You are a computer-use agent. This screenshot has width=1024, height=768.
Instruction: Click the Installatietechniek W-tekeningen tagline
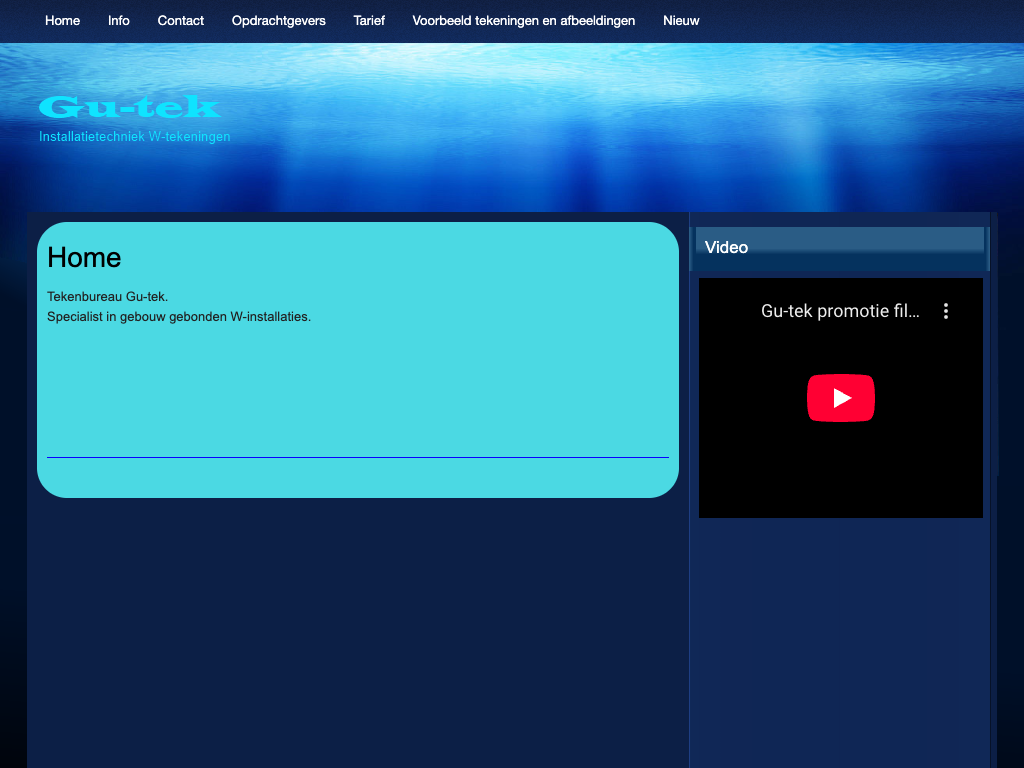(x=135, y=137)
